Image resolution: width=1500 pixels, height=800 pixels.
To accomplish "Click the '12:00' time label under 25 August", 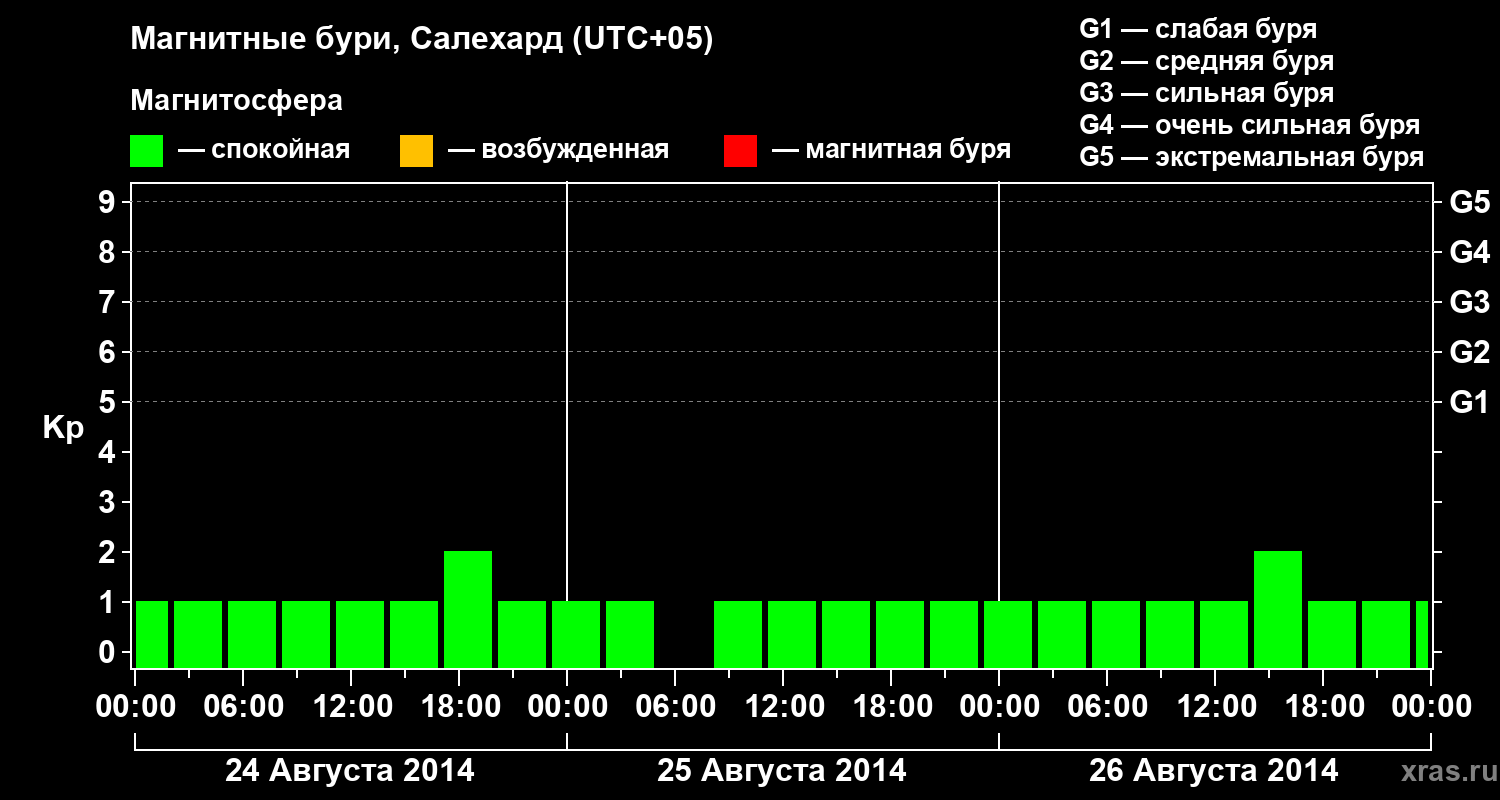I will [x=784, y=706].
